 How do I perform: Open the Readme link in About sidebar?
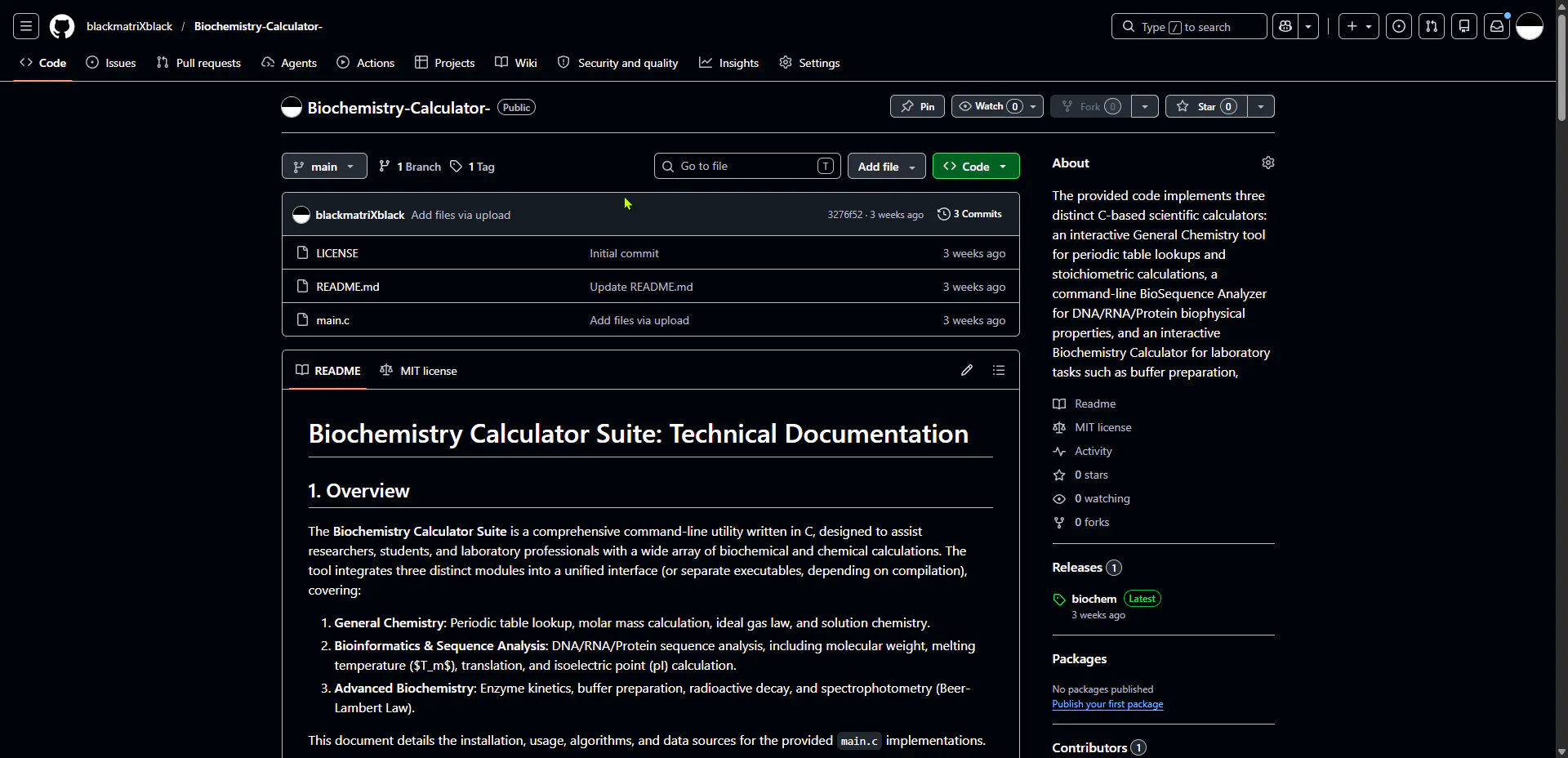1085,404
